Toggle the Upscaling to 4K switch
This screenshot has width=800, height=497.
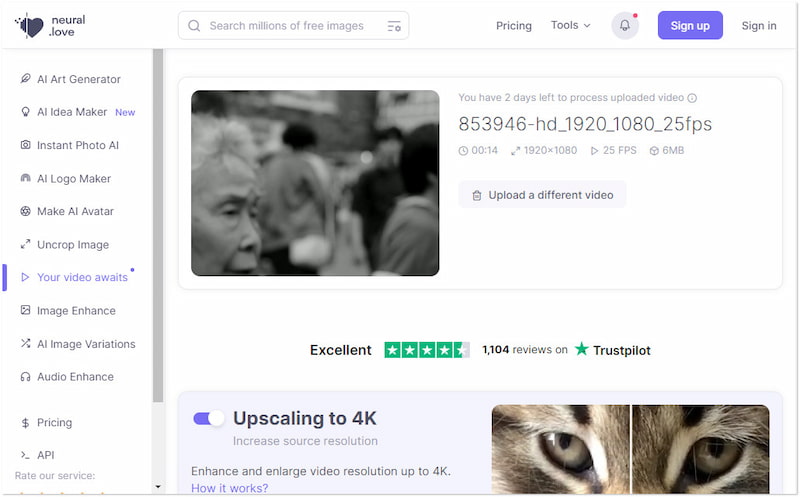point(209,418)
